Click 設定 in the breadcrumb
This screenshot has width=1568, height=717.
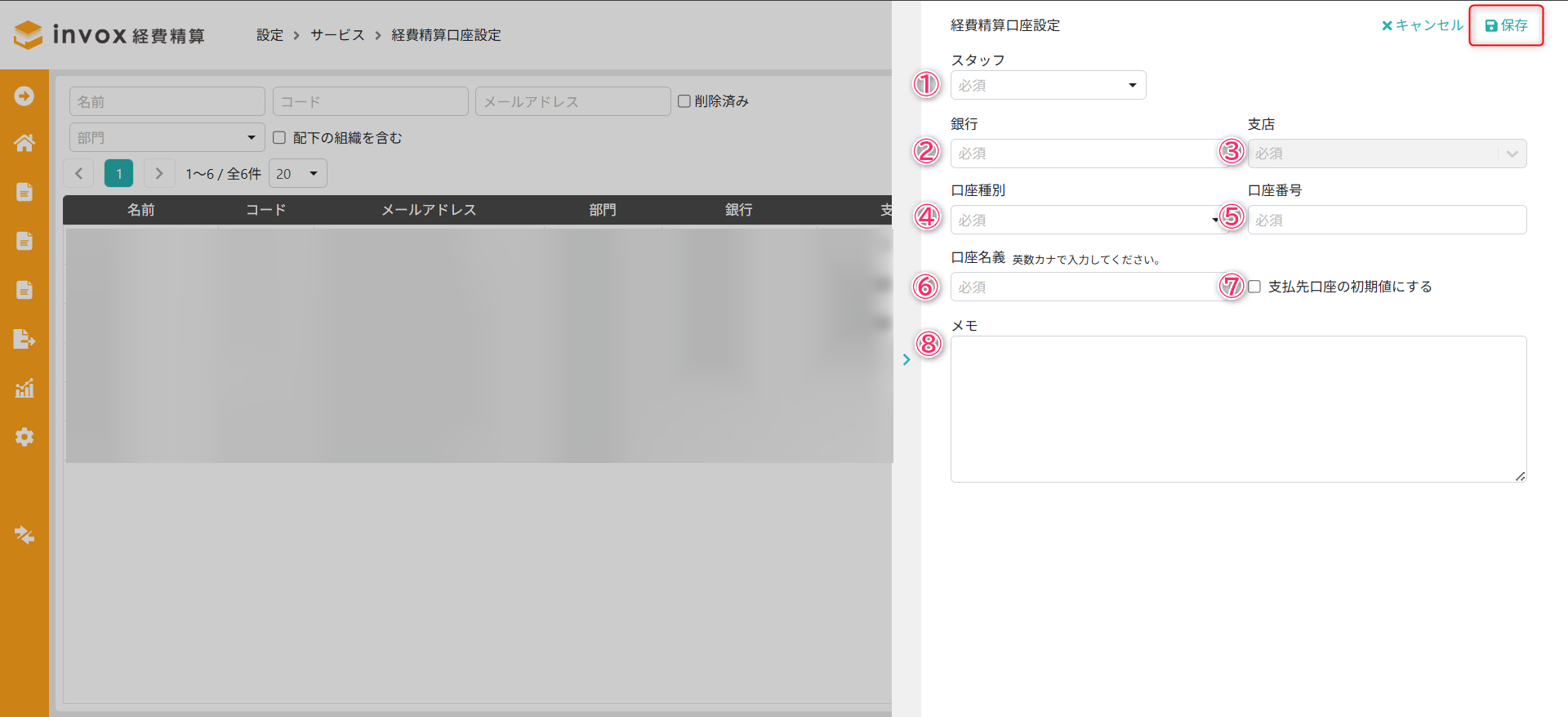click(269, 35)
